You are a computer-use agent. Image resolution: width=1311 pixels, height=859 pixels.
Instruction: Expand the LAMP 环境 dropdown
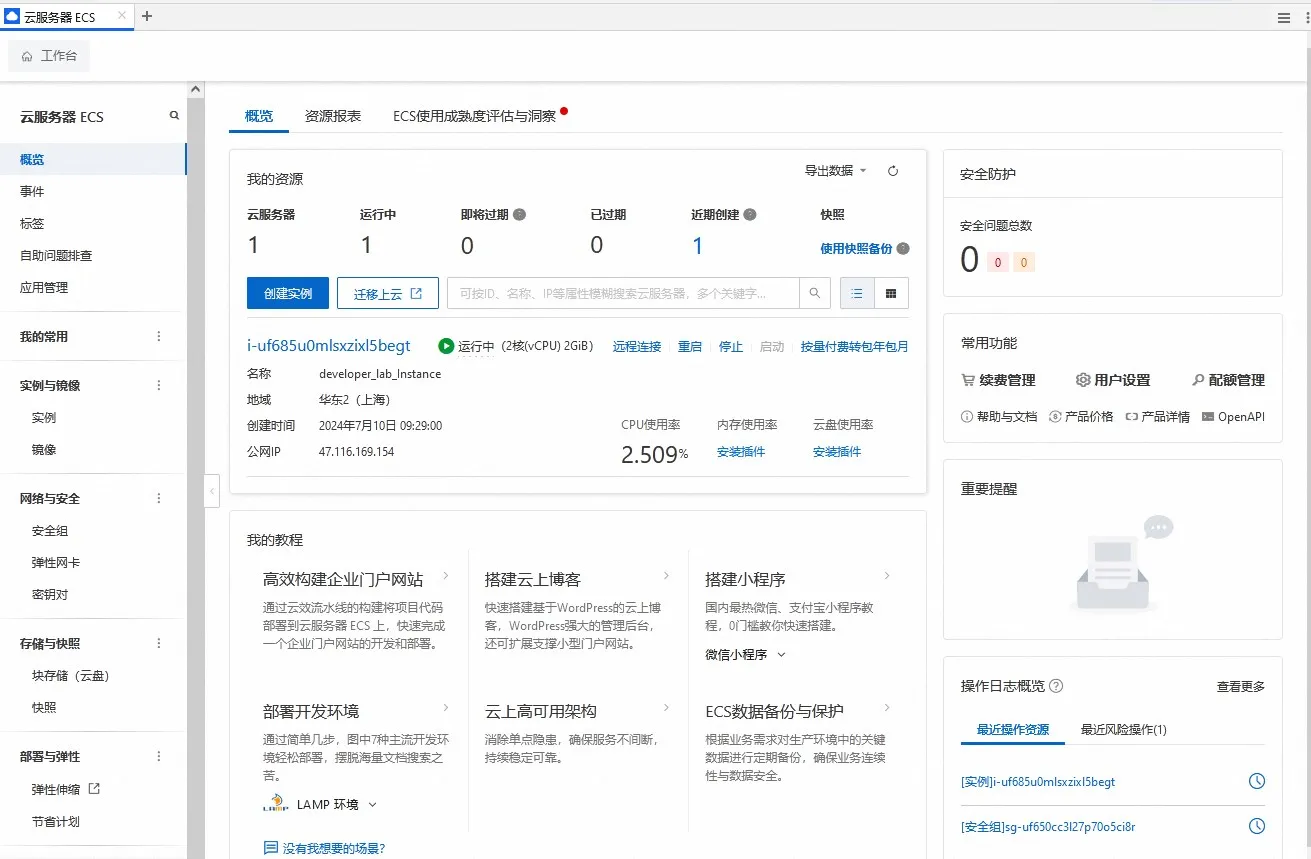coord(321,804)
